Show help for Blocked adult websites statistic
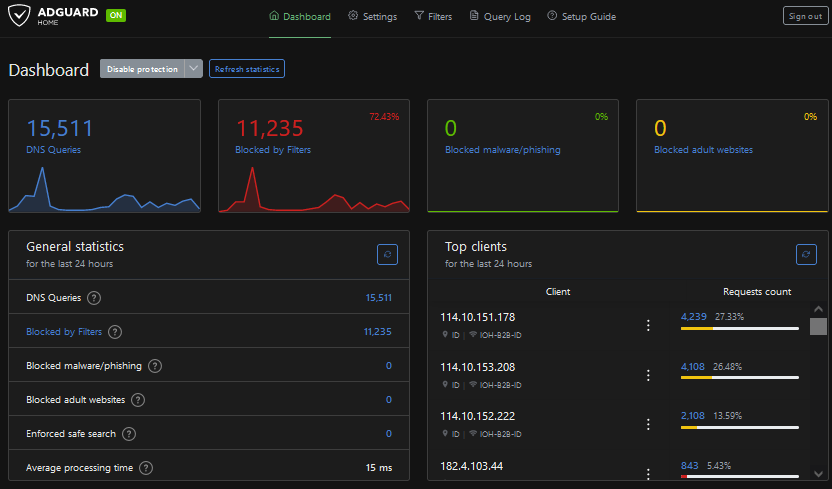 pos(138,400)
